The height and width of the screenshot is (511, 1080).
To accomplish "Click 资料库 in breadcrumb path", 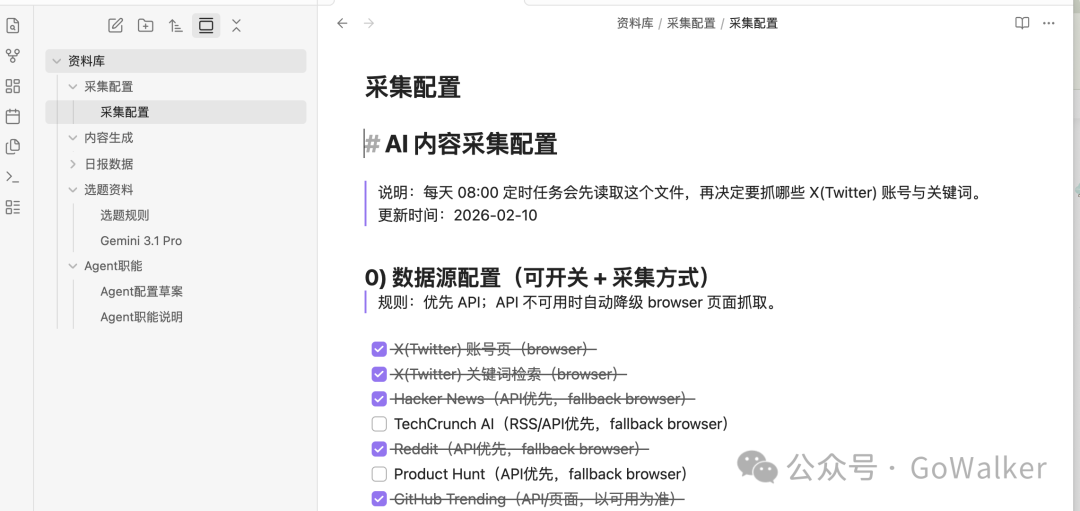I will point(635,23).
